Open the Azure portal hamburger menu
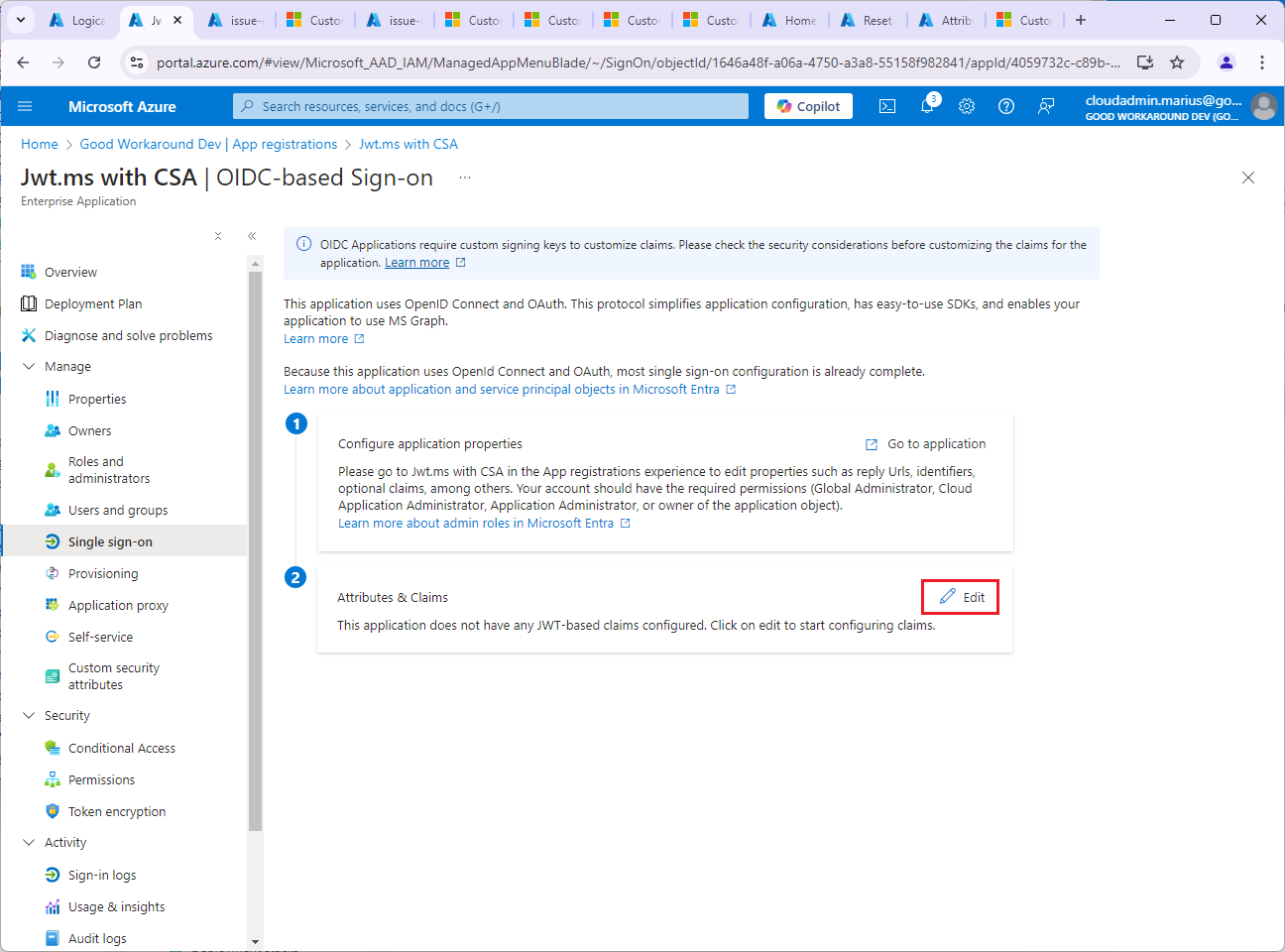The height and width of the screenshot is (952, 1285). (25, 106)
